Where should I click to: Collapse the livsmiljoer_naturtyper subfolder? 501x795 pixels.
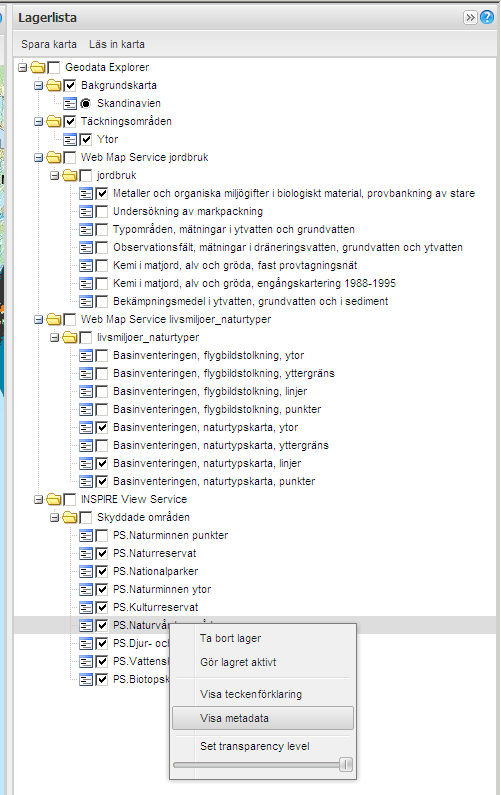point(55,338)
